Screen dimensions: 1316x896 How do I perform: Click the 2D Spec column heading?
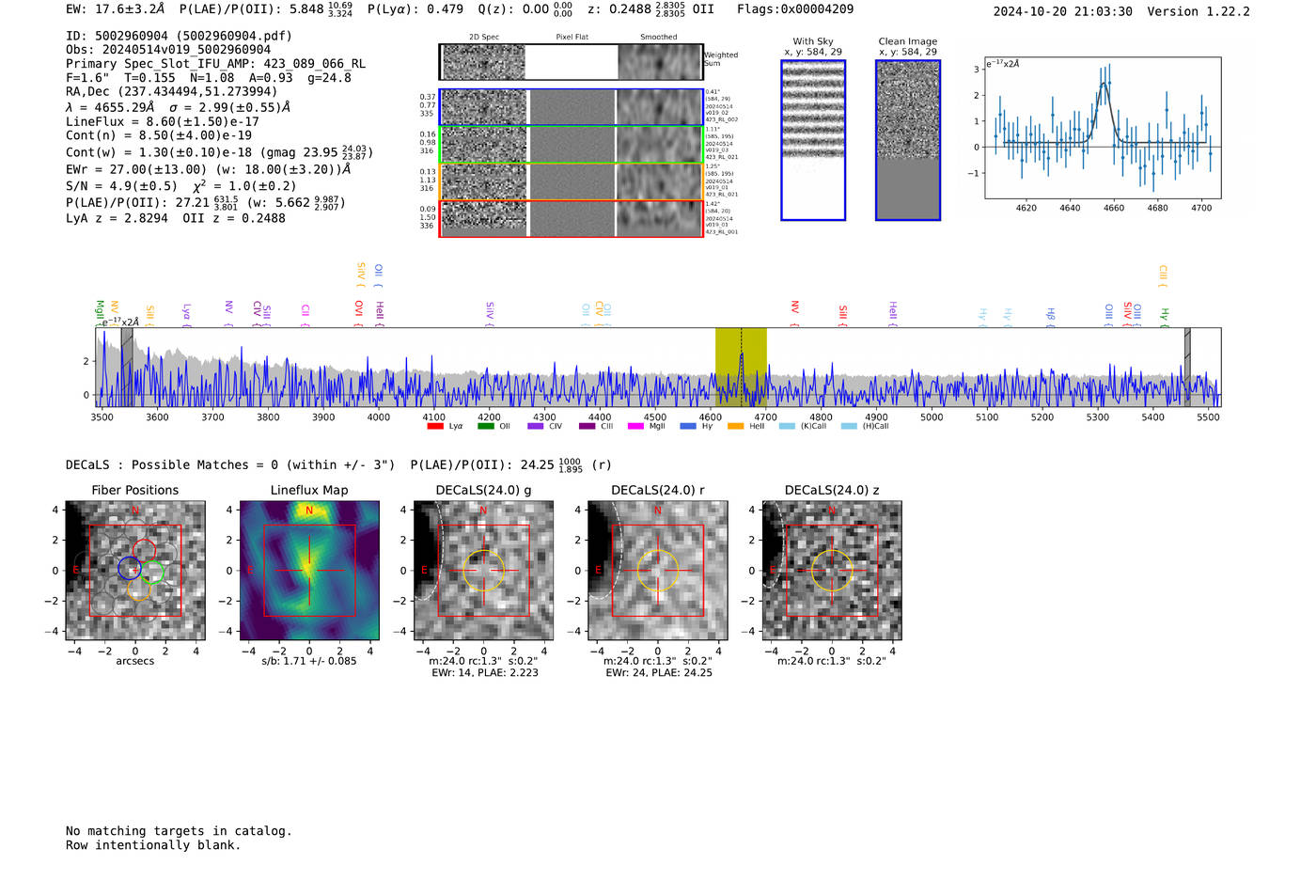pos(483,38)
